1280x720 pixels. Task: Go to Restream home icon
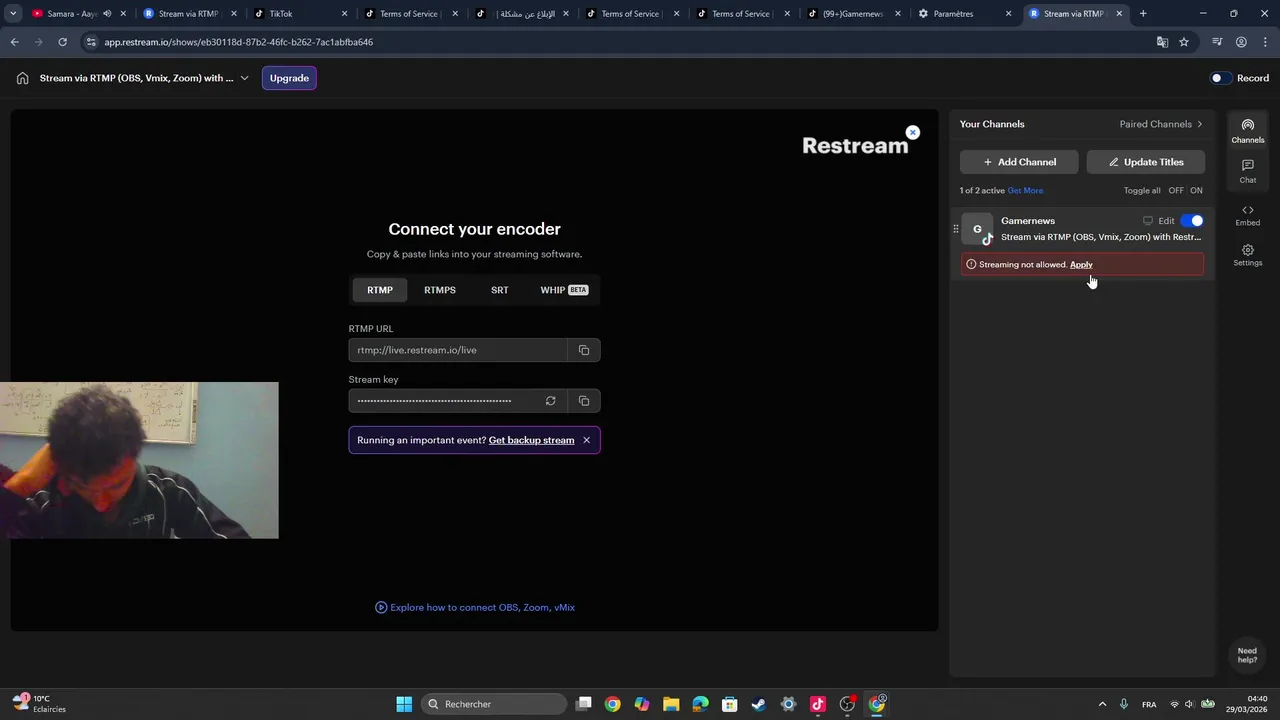pyautogui.click(x=22, y=78)
